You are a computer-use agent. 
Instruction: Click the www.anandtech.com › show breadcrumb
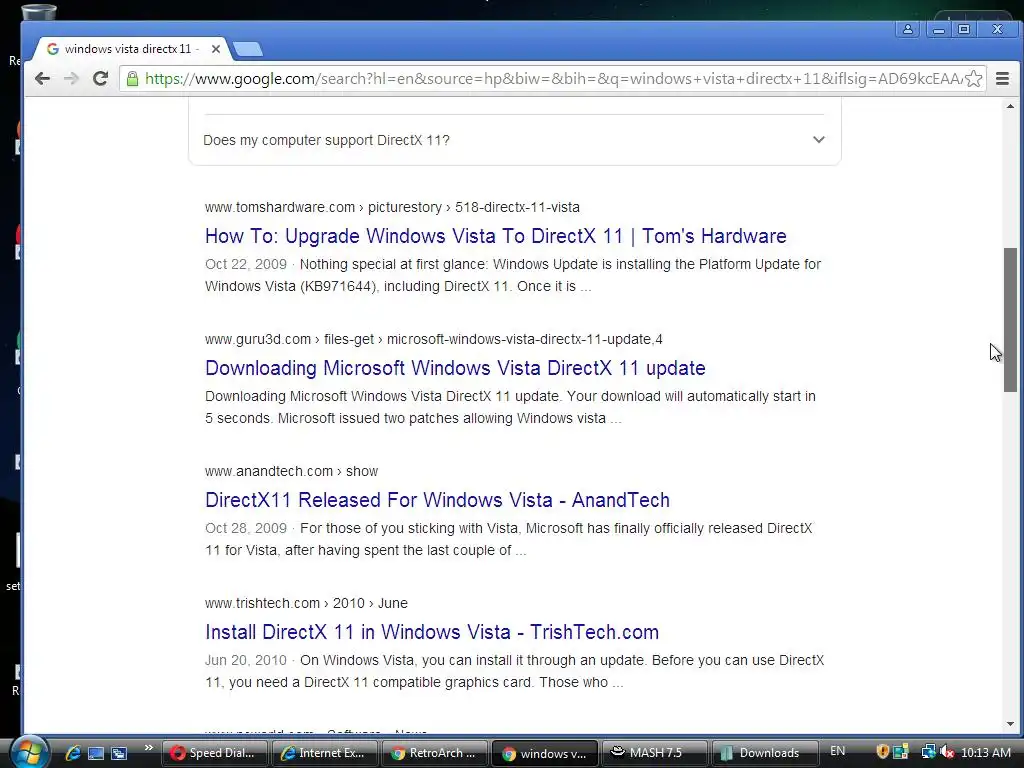pos(291,471)
